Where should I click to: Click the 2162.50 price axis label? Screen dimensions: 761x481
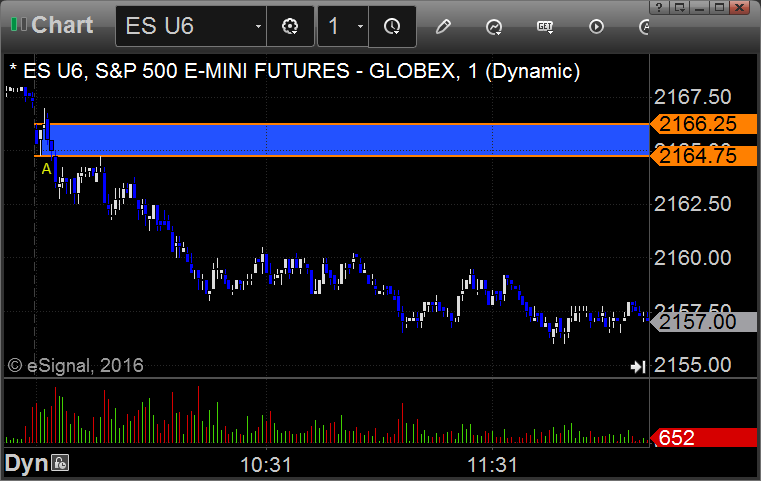point(693,204)
